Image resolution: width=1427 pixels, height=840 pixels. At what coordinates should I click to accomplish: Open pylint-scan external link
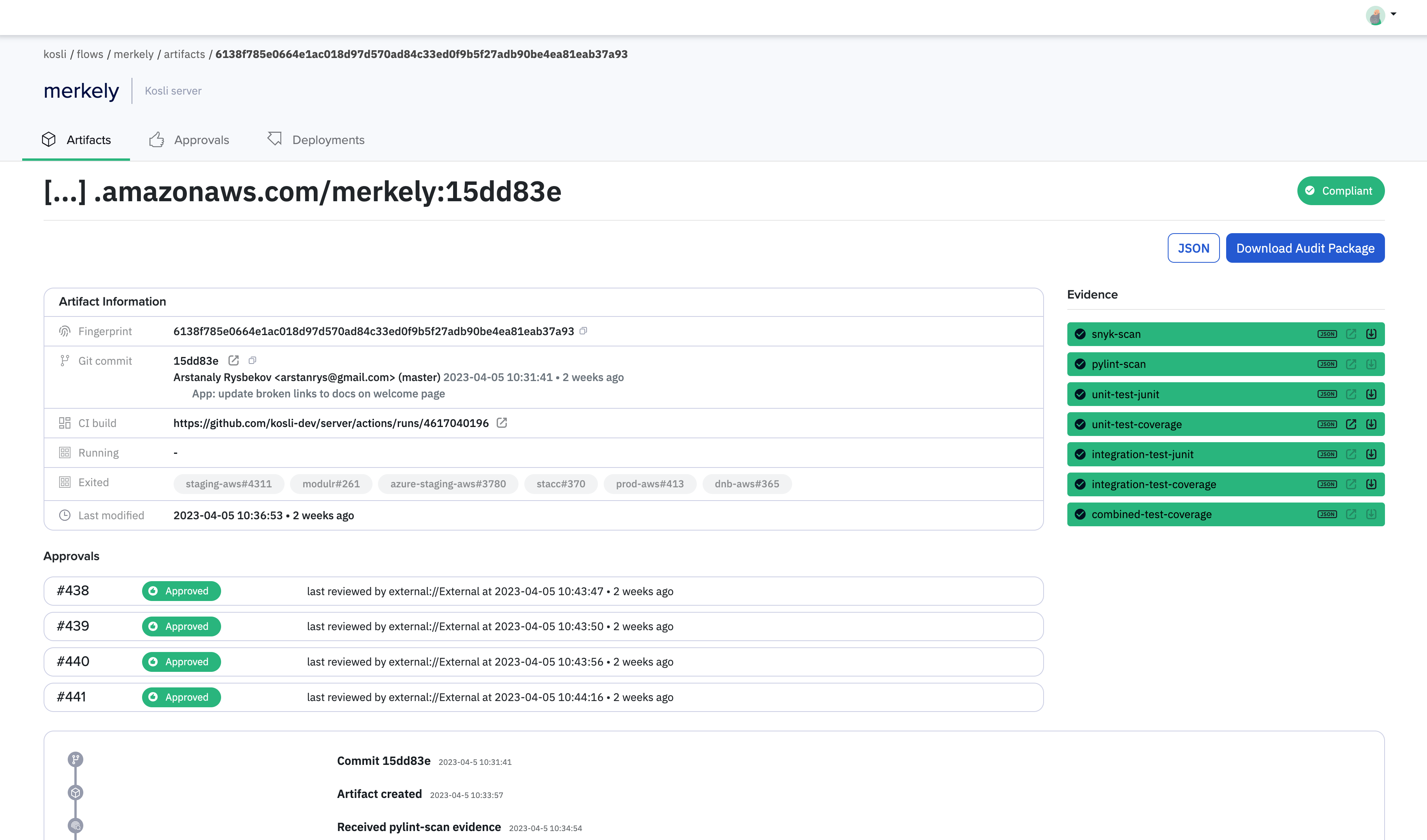point(1351,364)
